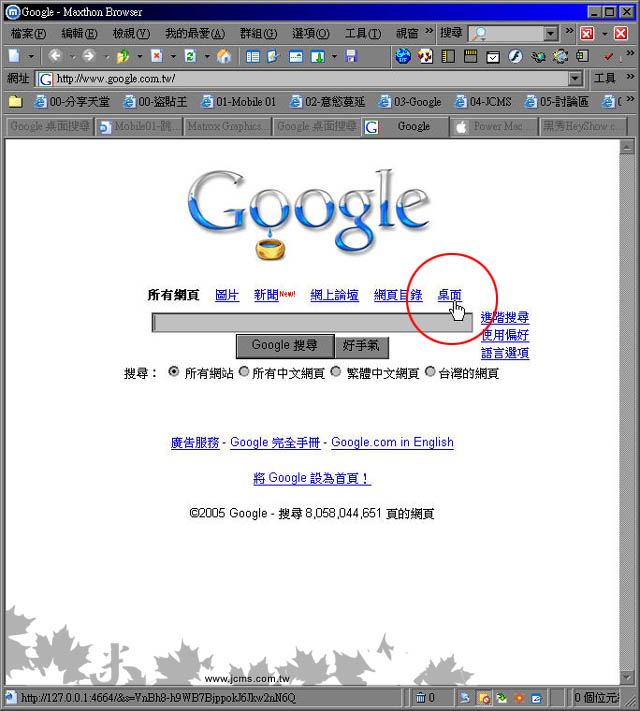
Task: Expand the plugin toolbar overflow chevron
Action: coord(630,53)
